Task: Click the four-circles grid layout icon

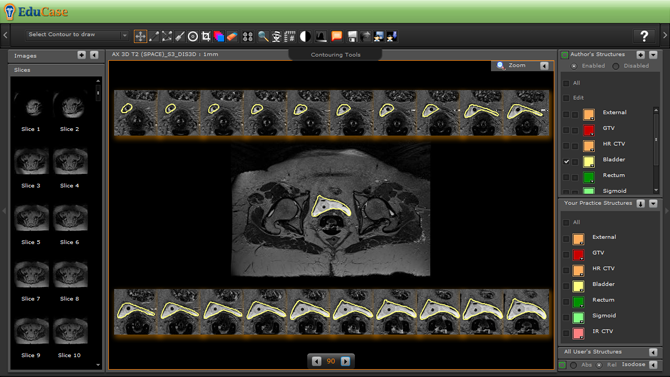Action: point(247,36)
